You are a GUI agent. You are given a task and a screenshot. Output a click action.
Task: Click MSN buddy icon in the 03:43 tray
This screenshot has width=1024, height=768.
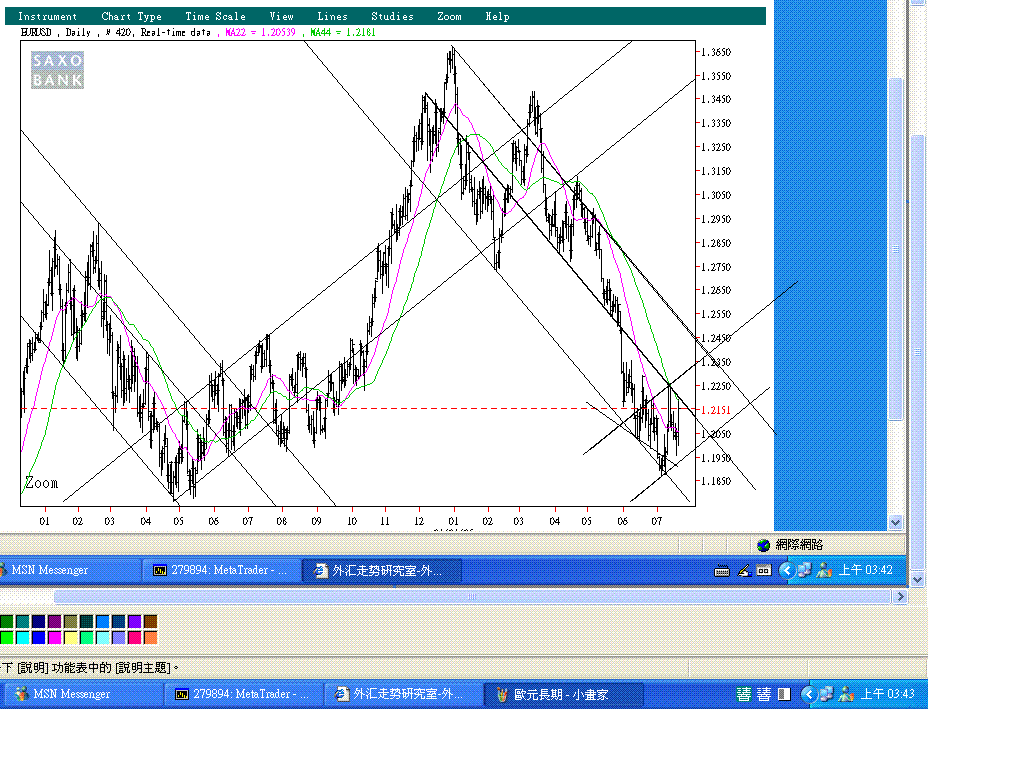click(x=846, y=694)
